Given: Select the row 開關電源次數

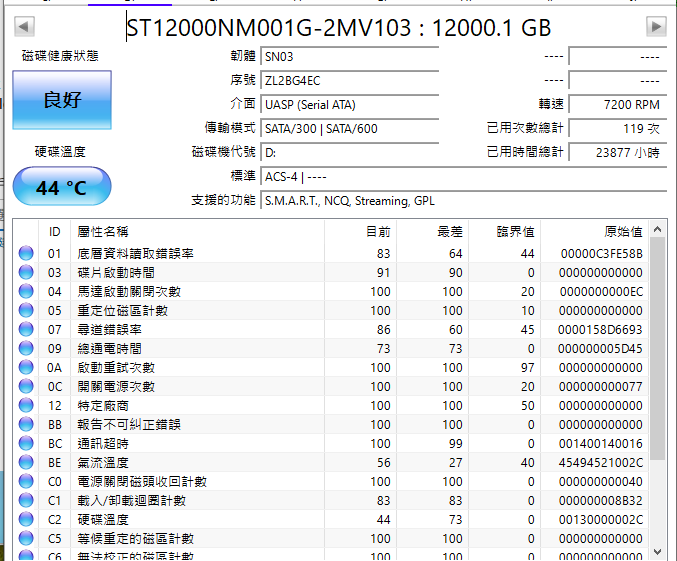Looking at the screenshot, I should [331, 386].
